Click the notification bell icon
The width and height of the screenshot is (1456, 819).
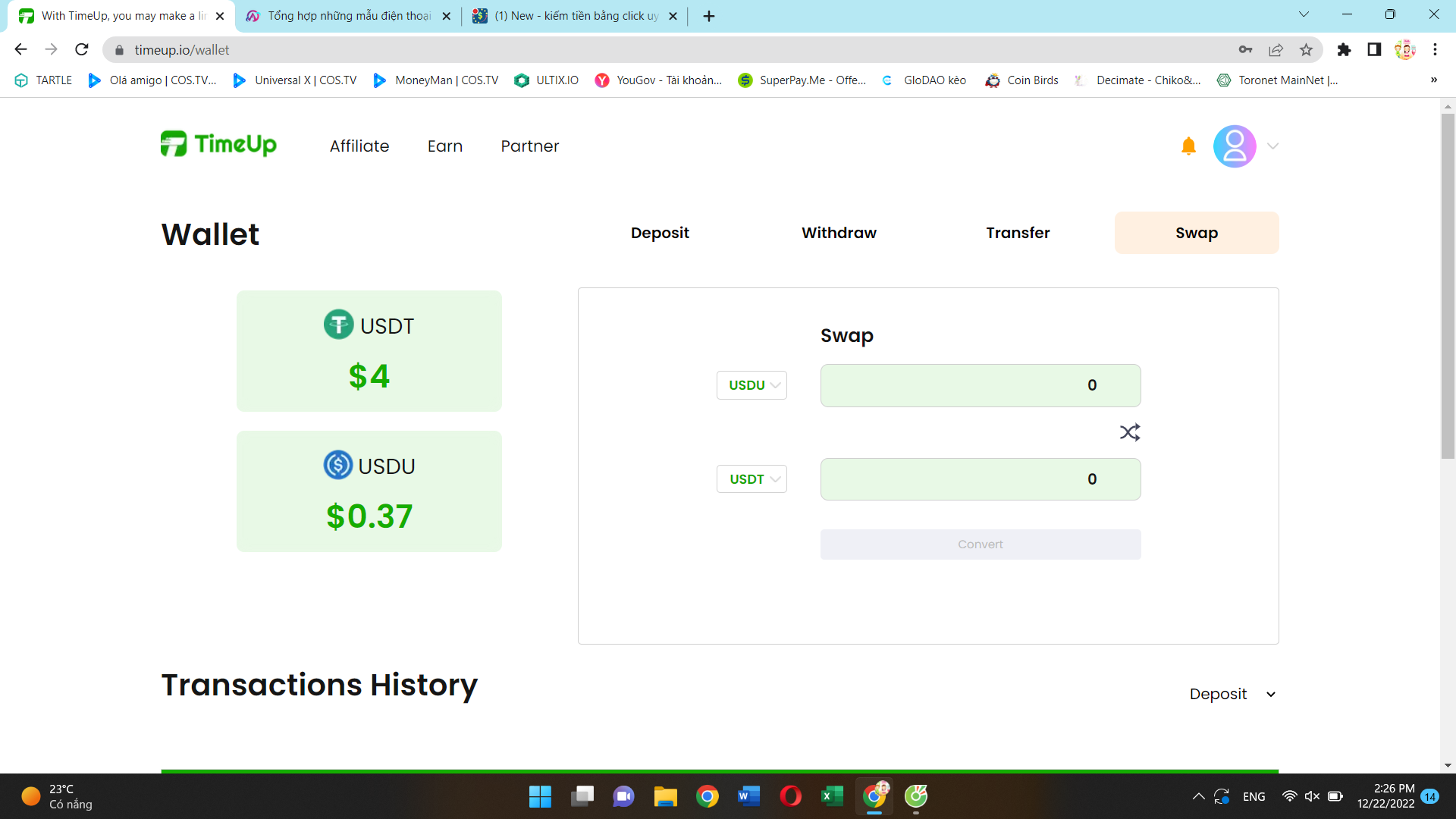point(1188,146)
